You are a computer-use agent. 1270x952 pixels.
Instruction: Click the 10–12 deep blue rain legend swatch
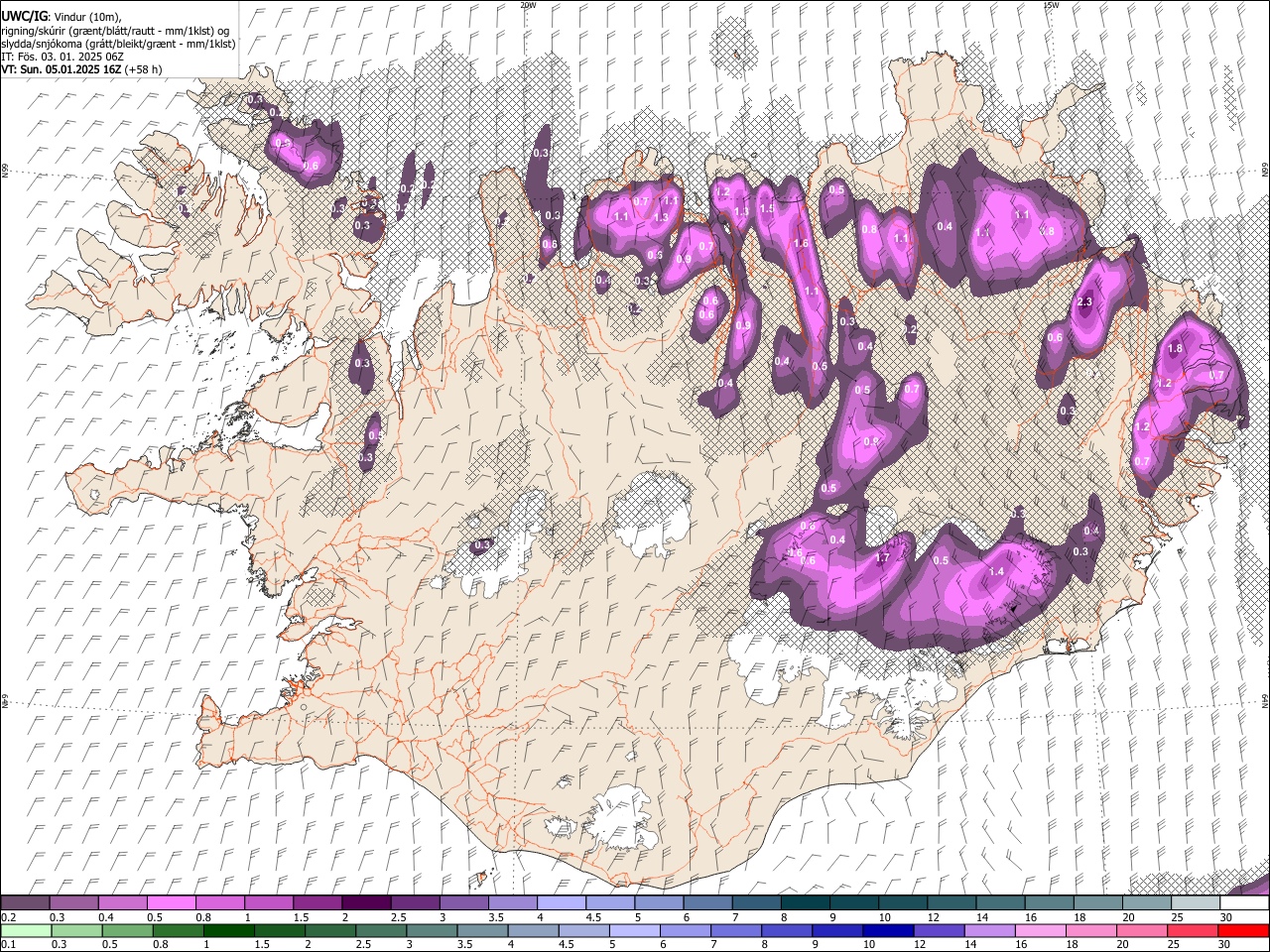[887, 930]
